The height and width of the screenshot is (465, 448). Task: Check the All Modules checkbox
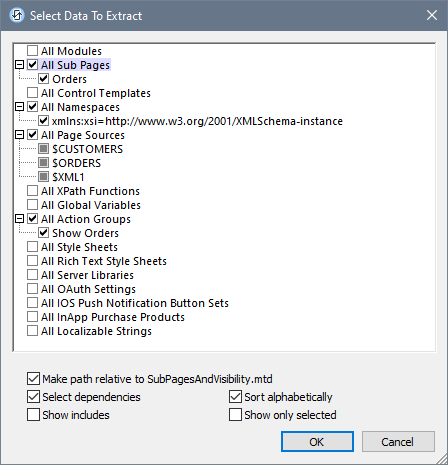(x=32, y=51)
